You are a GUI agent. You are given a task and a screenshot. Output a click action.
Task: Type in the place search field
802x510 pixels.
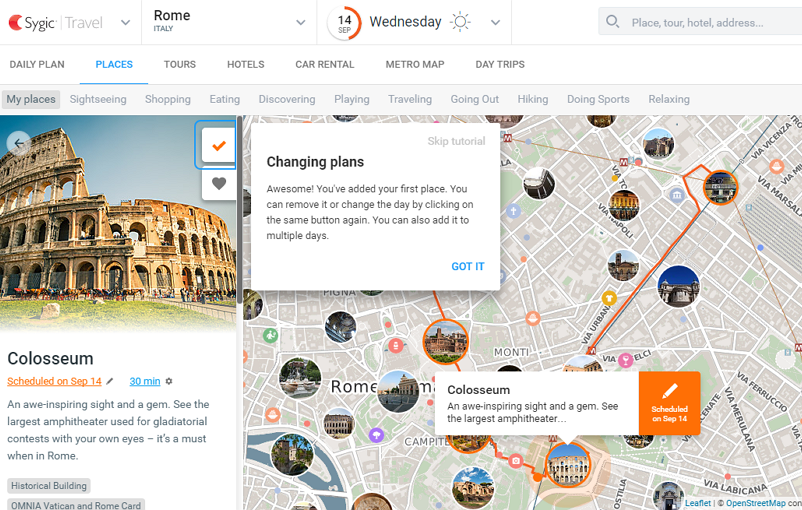(x=710, y=22)
